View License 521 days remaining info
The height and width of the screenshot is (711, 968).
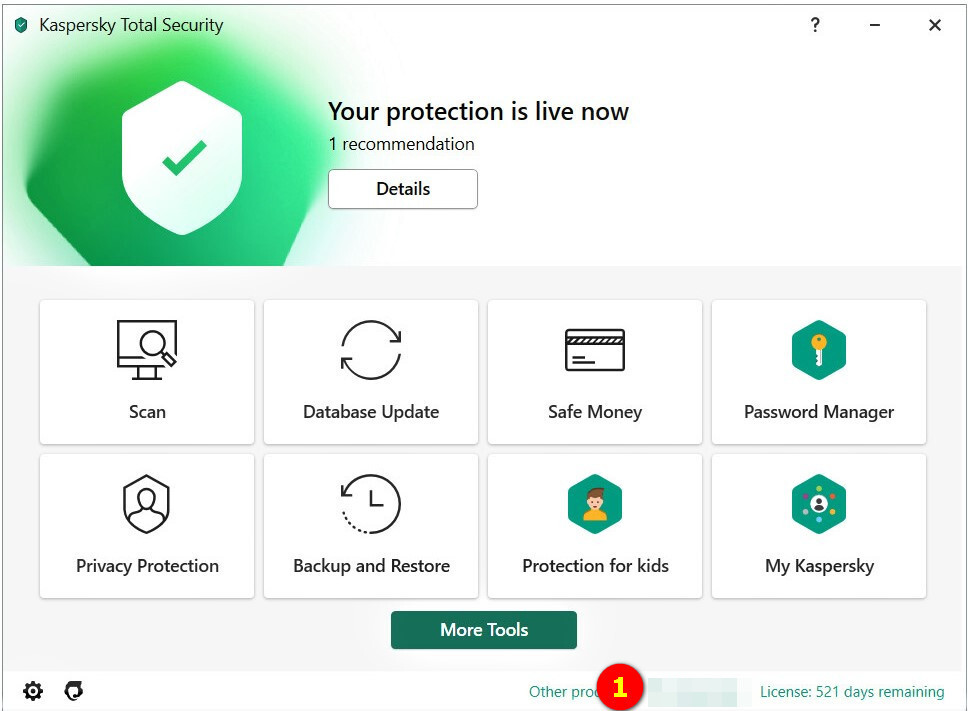pos(852,692)
